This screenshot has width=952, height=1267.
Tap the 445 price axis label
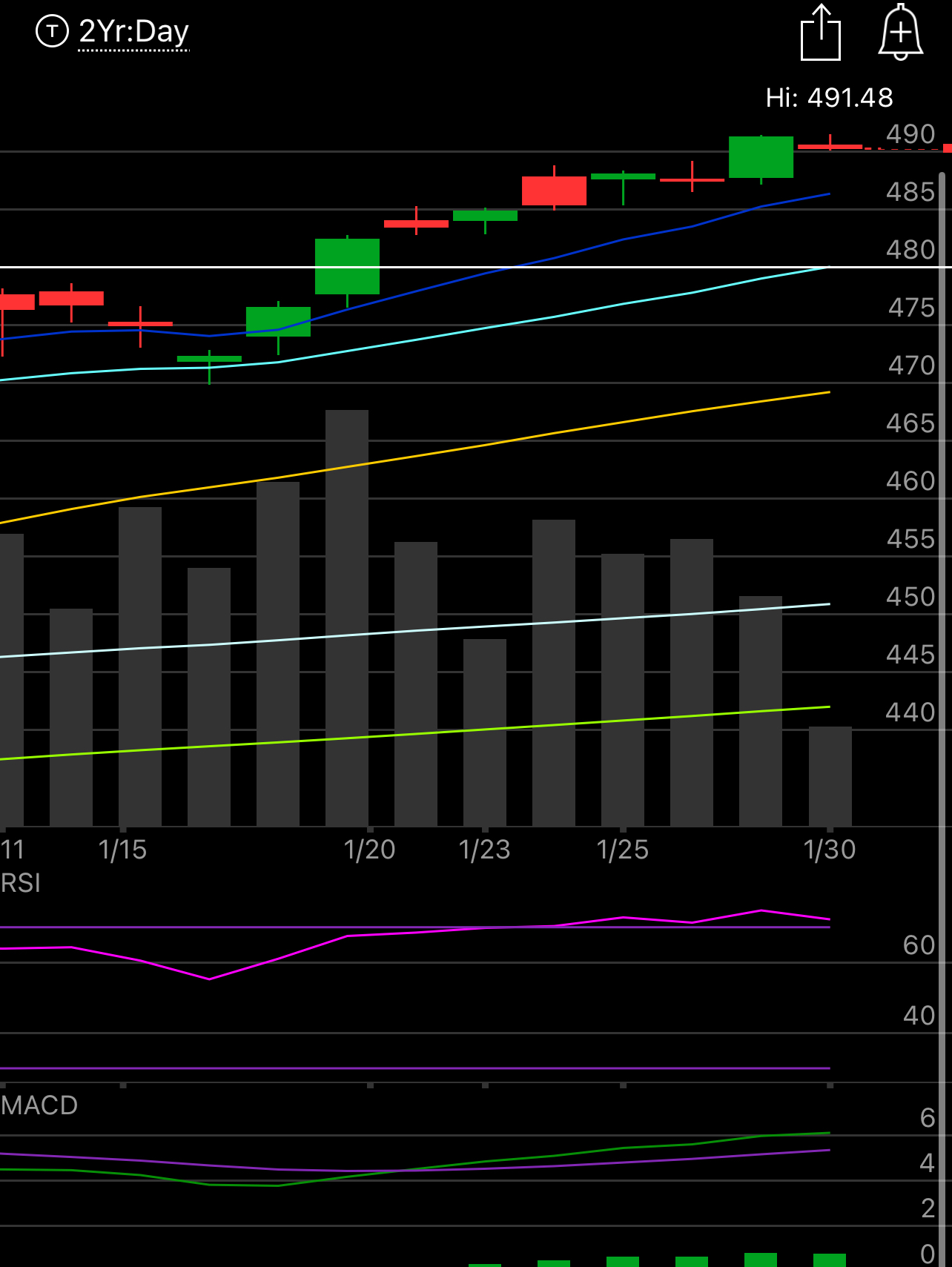910,655
